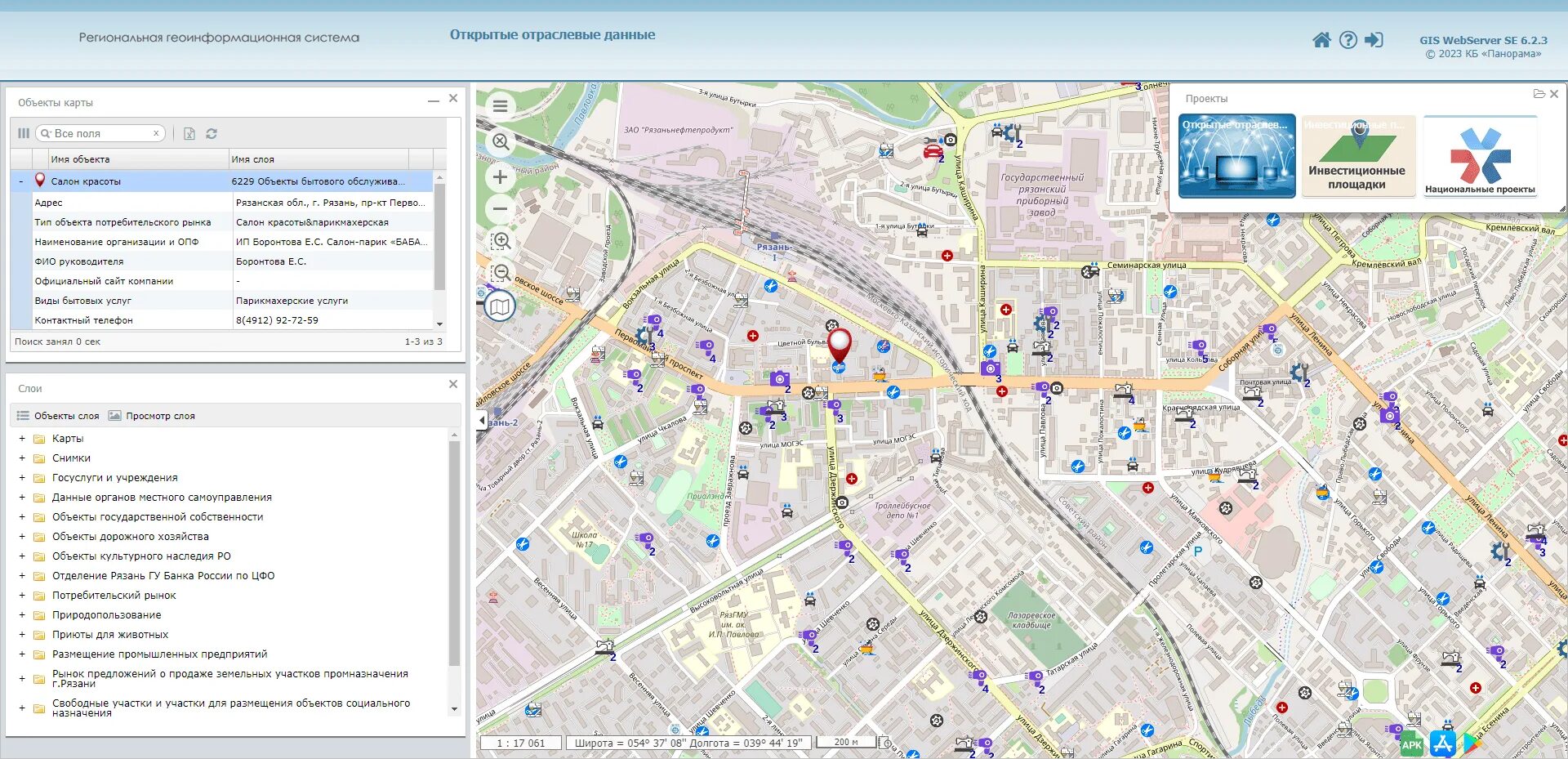Collapse the left side panels arrow

click(482, 420)
